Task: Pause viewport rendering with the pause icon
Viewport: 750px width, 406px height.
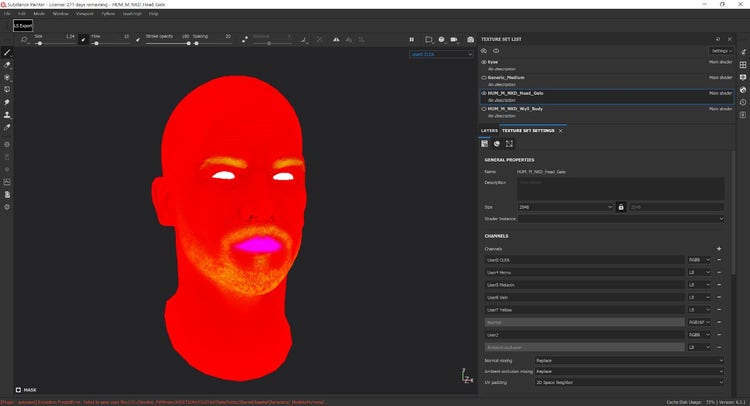Action: click(x=411, y=39)
